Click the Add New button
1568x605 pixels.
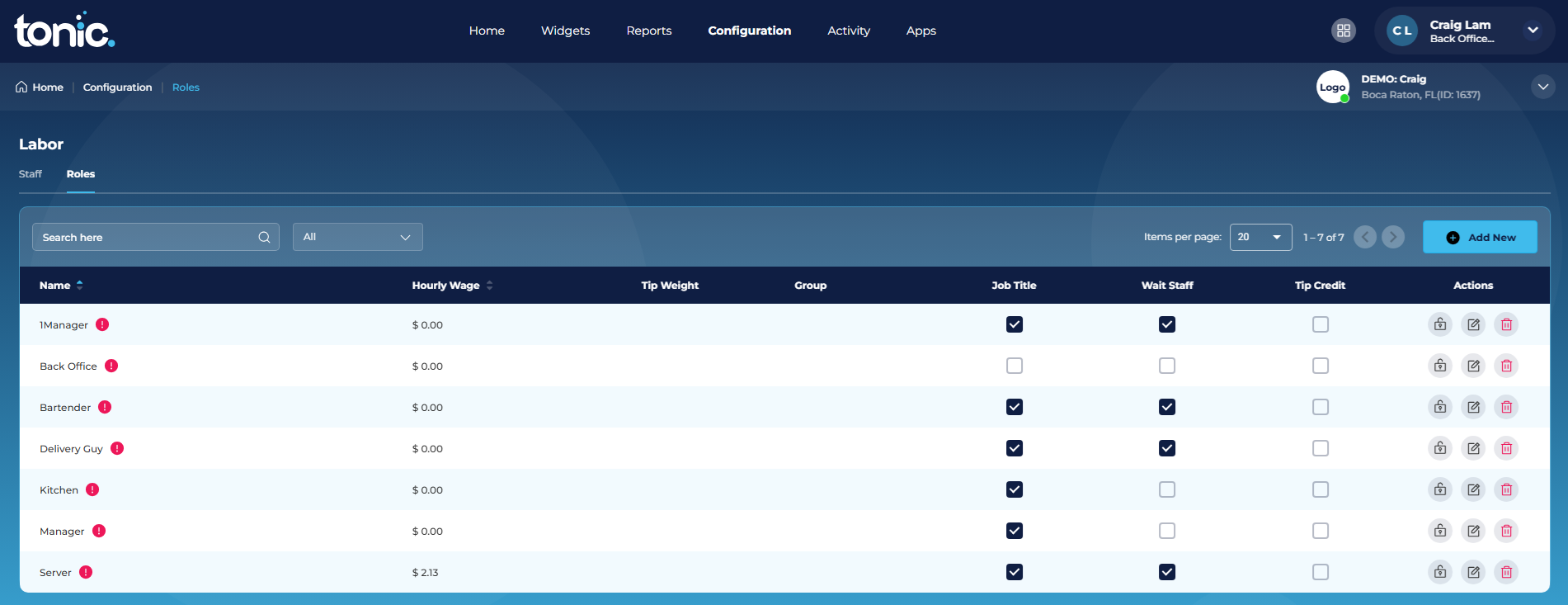click(1480, 237)
